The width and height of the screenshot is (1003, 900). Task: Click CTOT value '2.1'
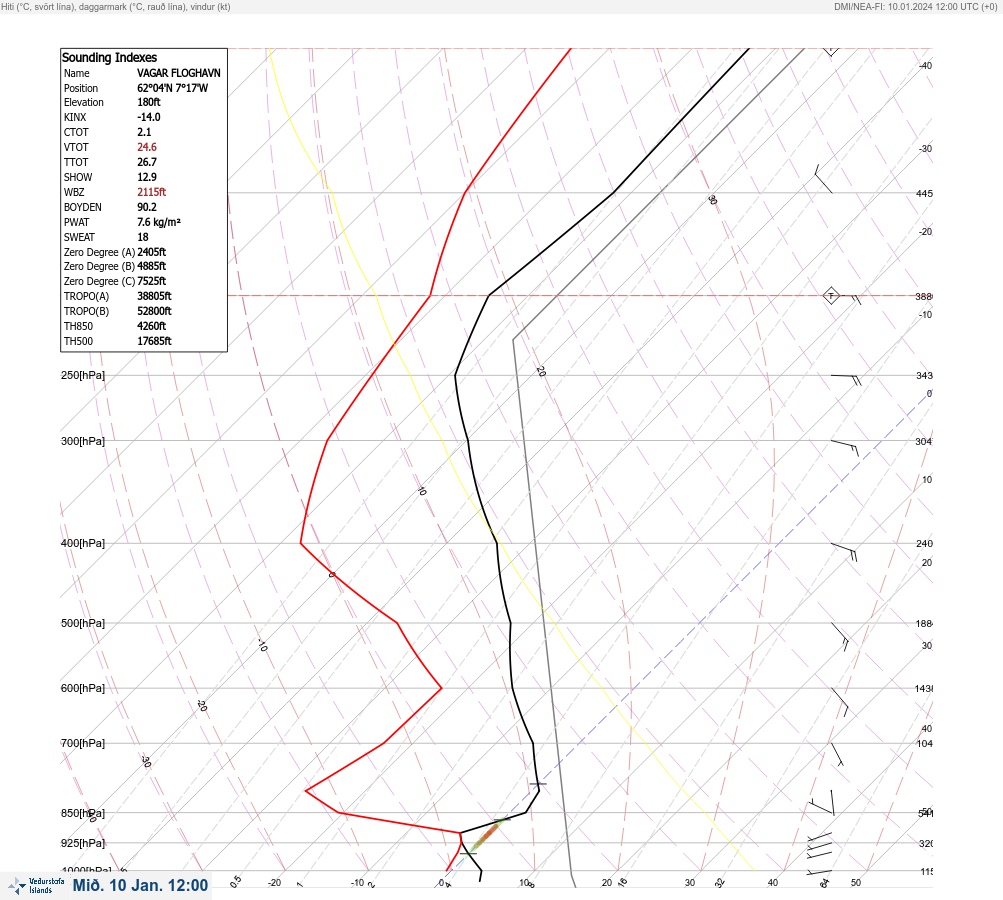pyautogui.click(x=144, y=132)
